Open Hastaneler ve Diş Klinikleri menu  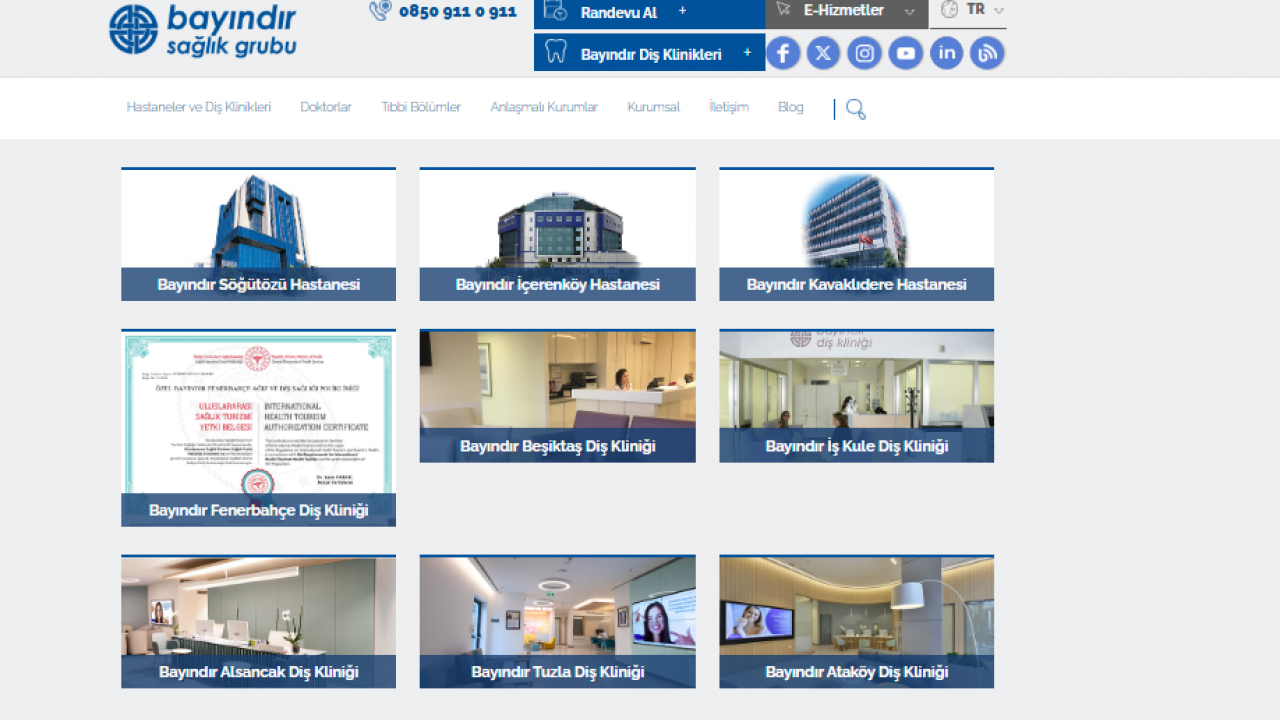tap(198, 107)
